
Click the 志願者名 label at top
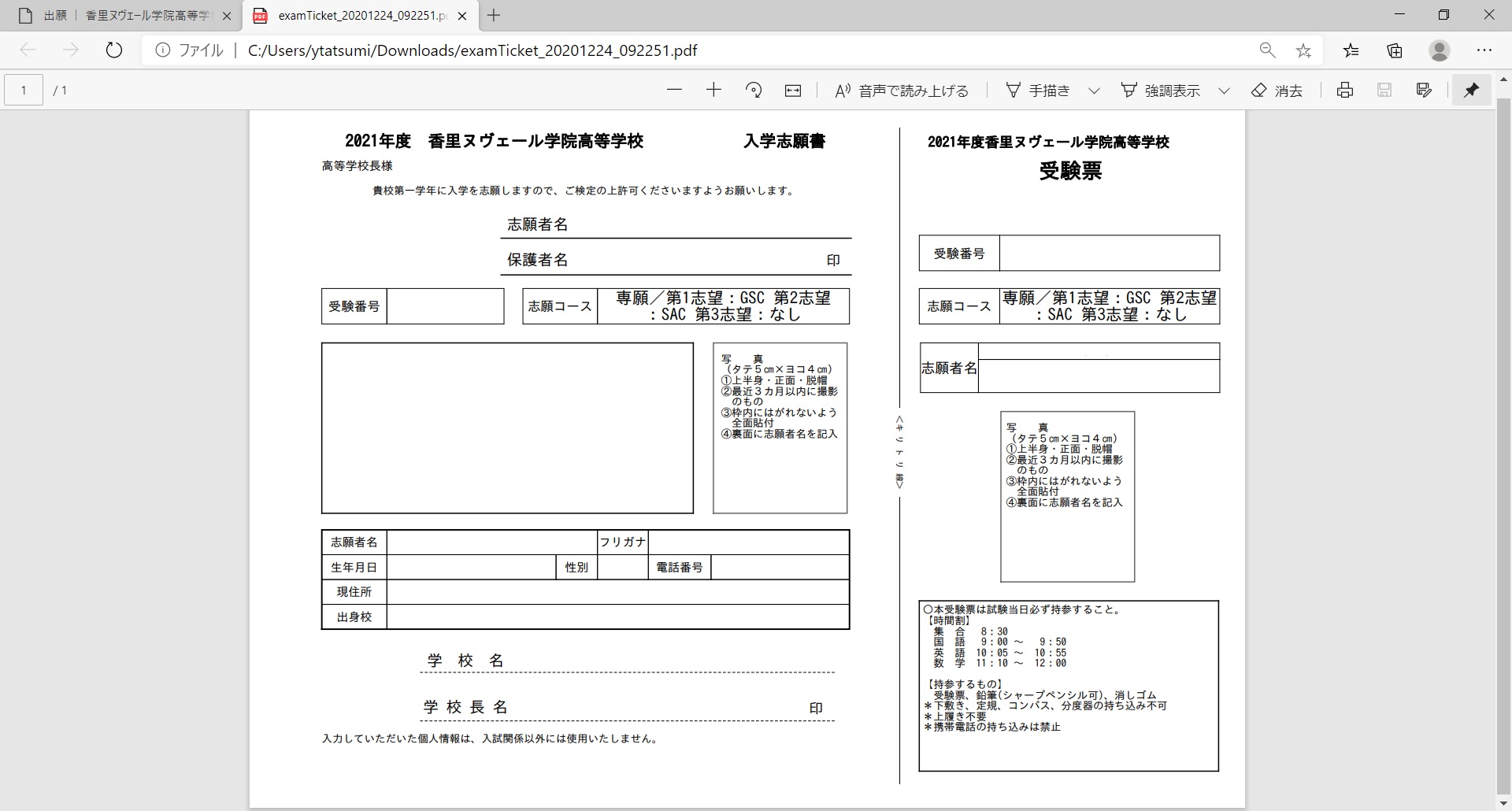click(537, 224)
